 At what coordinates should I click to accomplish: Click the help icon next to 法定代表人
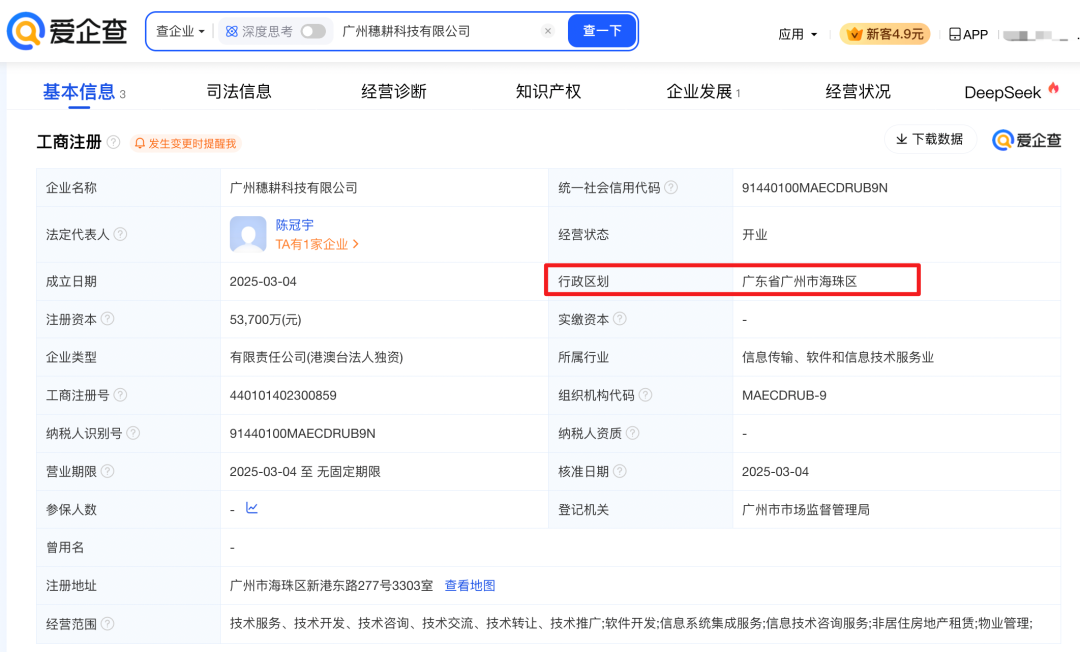(120, 234)
